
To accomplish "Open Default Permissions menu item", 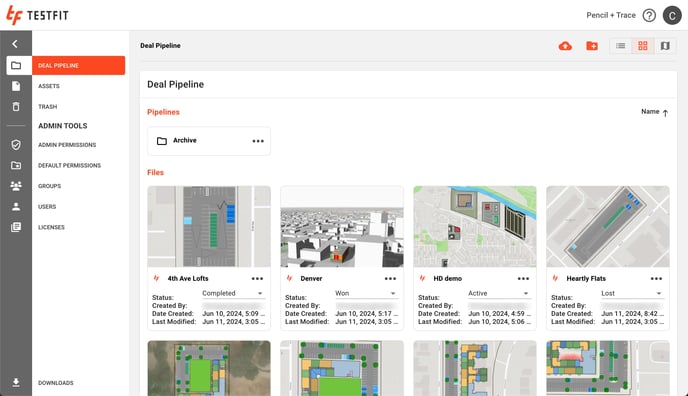I will coord(69,165).
